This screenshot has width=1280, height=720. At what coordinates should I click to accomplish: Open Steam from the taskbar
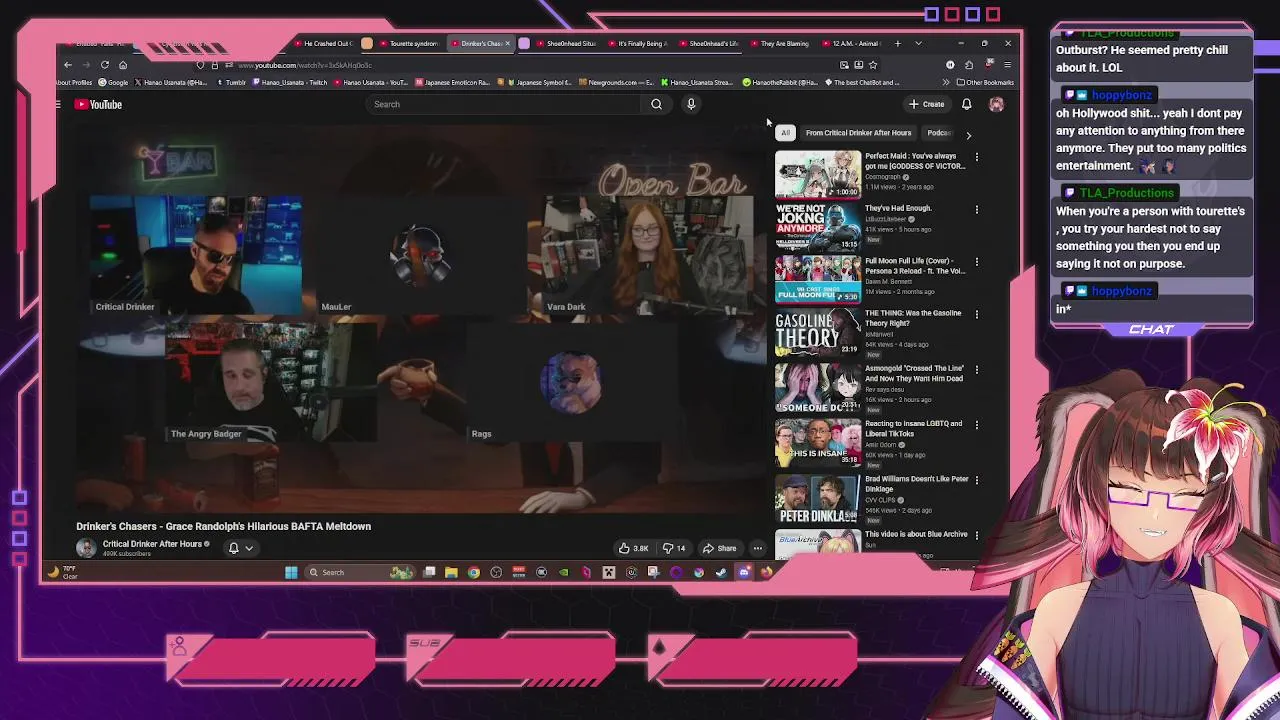tap(721, 573)
